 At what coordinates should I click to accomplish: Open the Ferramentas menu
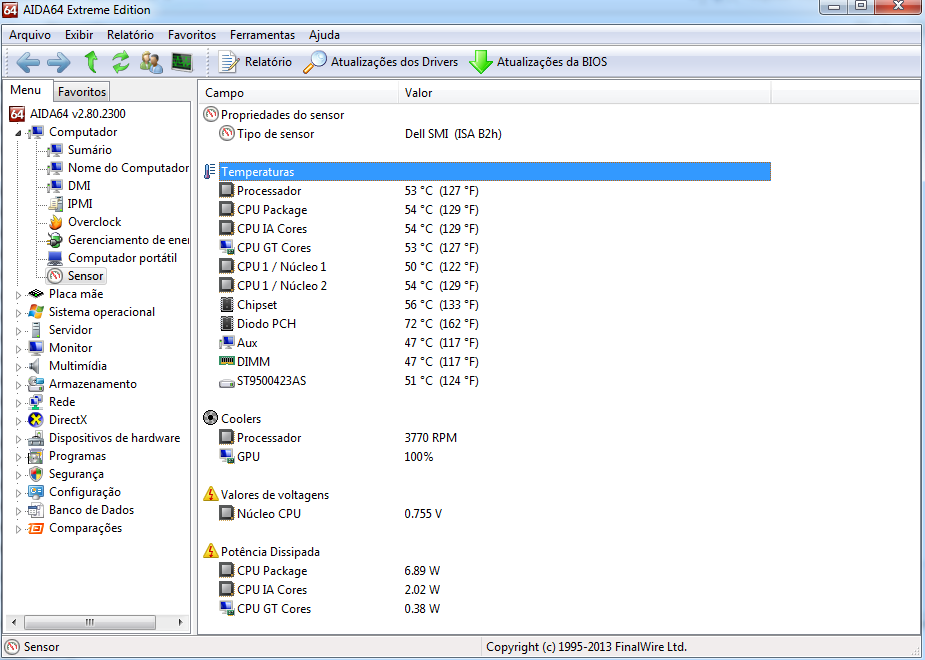[263, 35]
